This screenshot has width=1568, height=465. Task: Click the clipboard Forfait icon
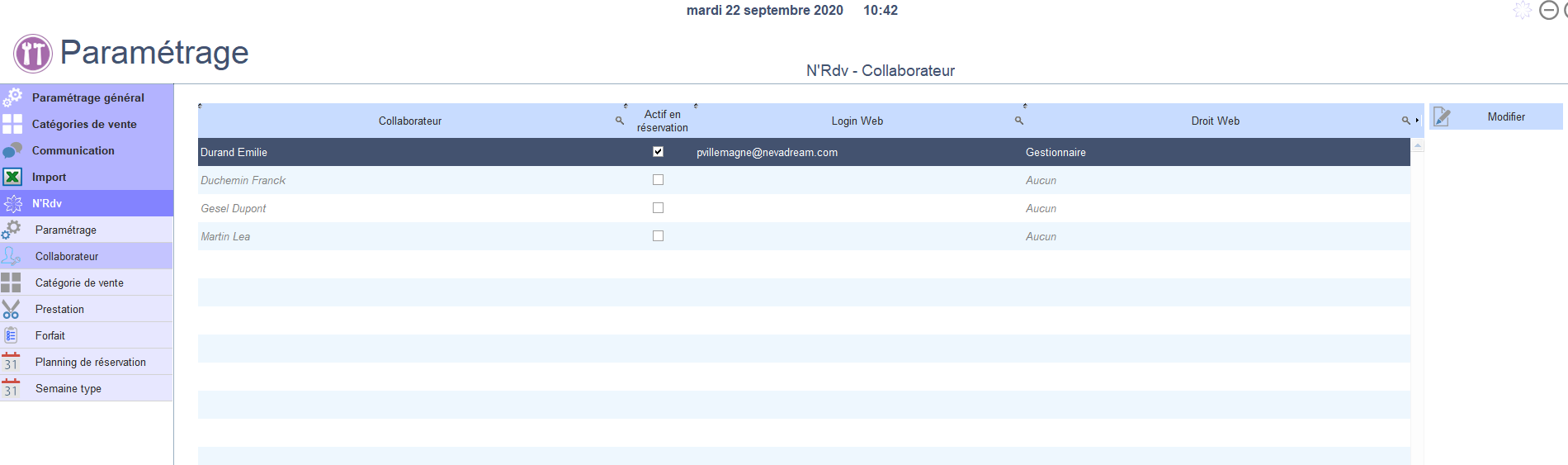click(11, 335)
